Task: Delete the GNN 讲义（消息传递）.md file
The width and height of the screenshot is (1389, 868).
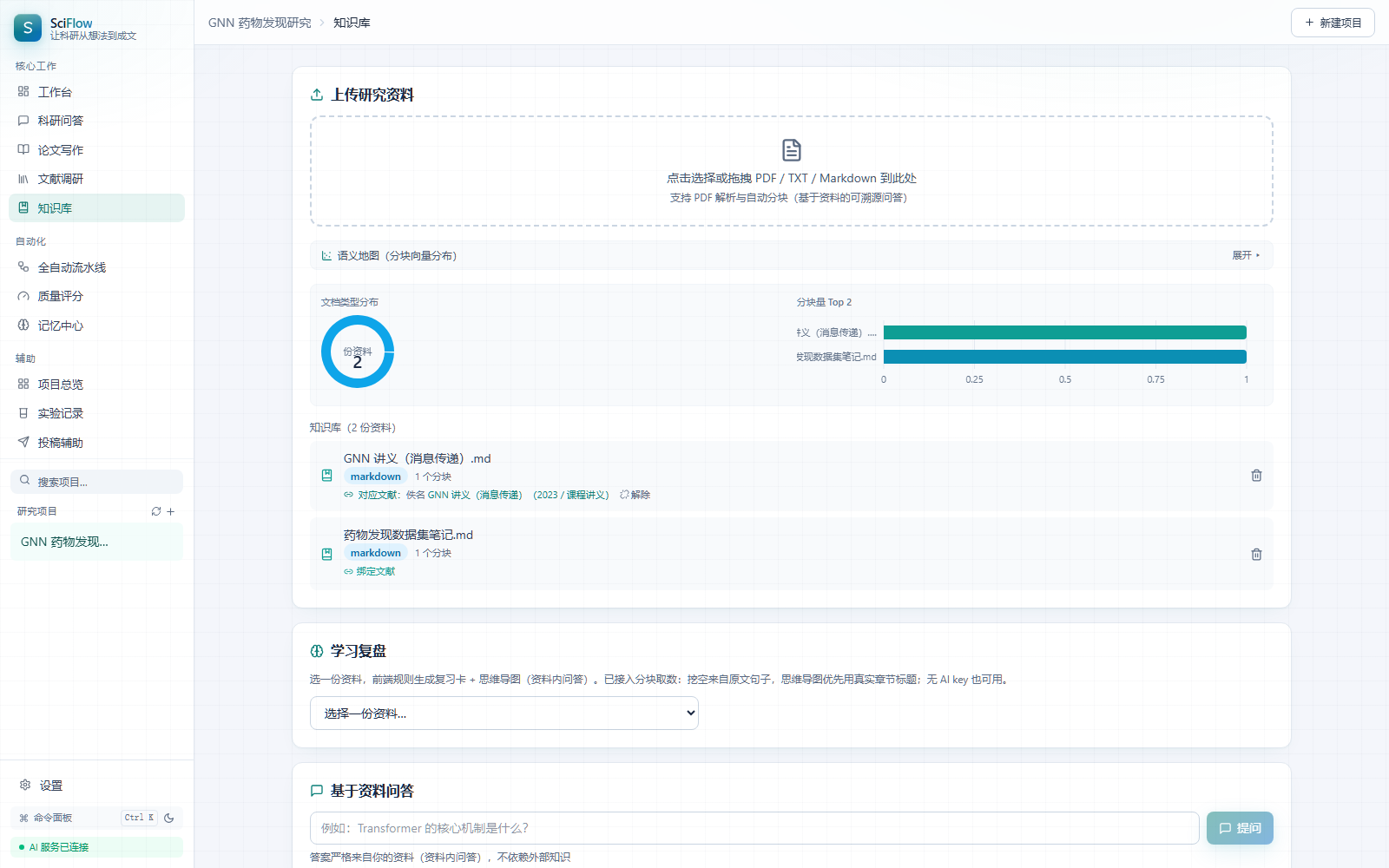Action: [x=1256, y=476]
